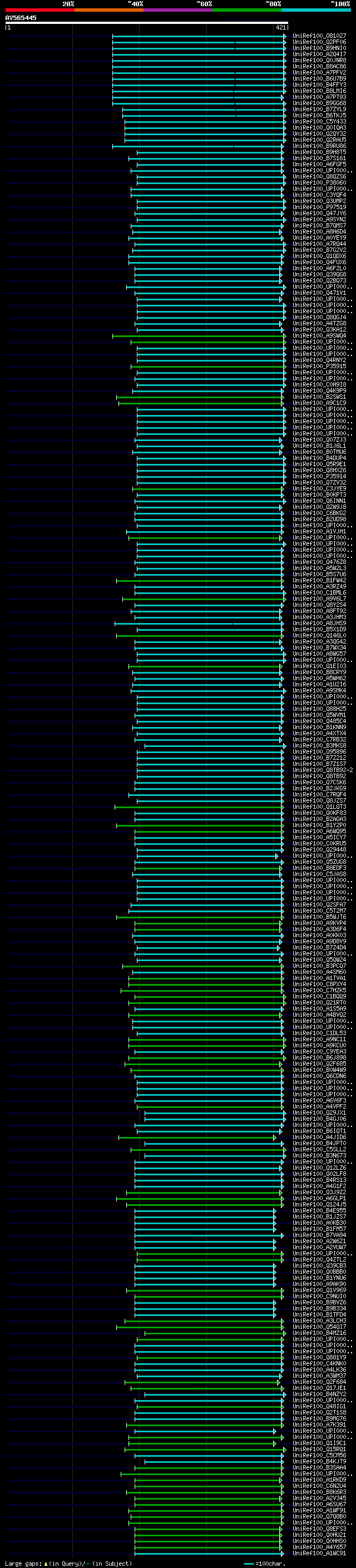The width and height of the screenshot is (356, 1568).
Task: Click the green ~80% identity legend segment
Action: point(247,10)
